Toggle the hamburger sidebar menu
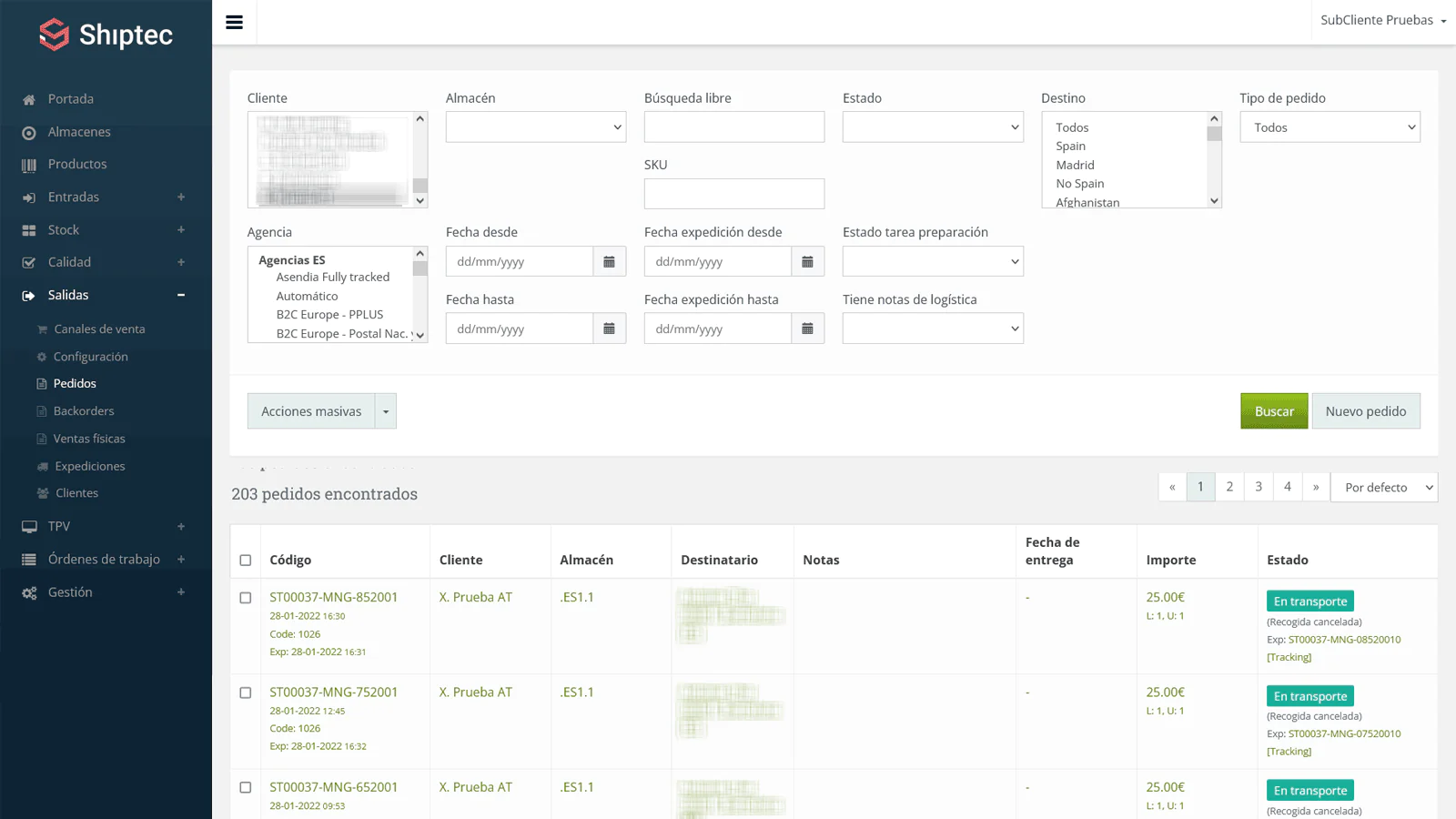The height and width of the screenshot is (819, 1456). [234, 22]
